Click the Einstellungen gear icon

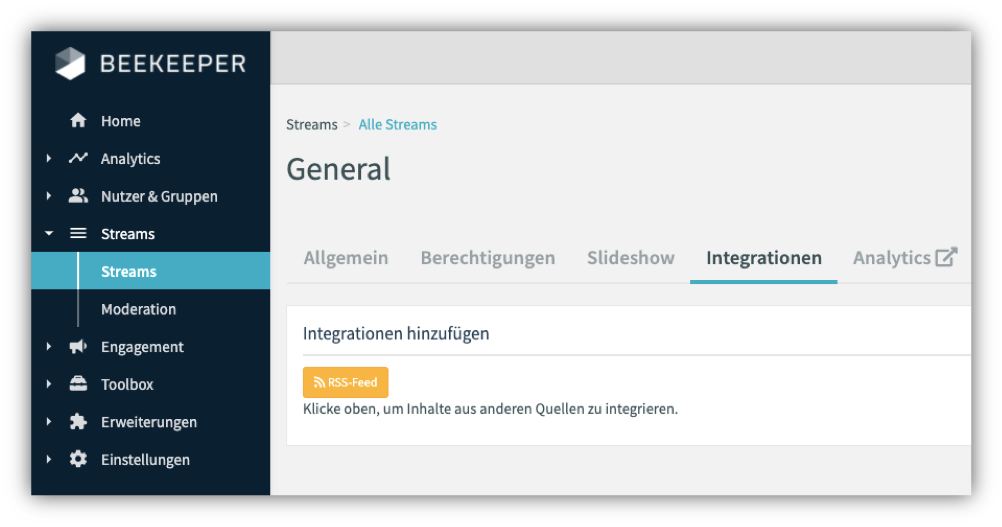(78, 459)
